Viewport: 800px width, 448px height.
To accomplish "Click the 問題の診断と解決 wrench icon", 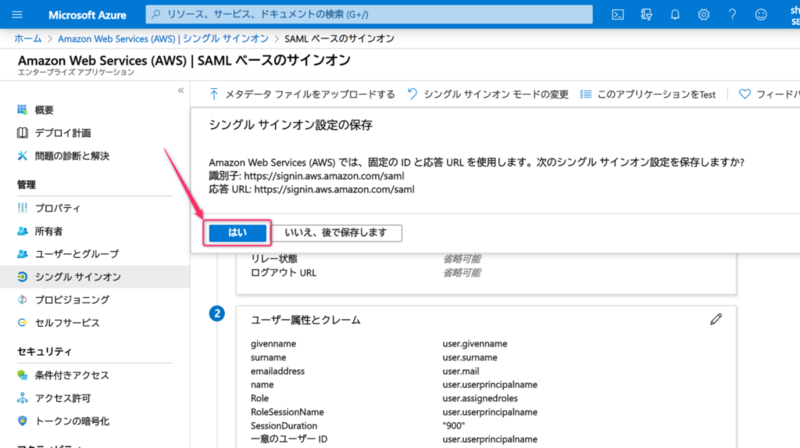I will [x=22, y=156].
